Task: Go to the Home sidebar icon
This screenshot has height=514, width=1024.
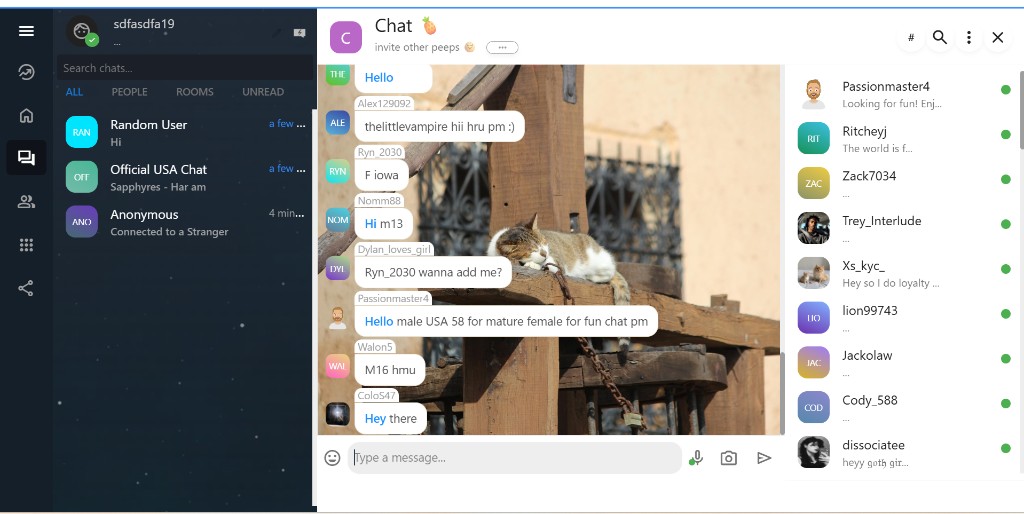Action: 26,116
